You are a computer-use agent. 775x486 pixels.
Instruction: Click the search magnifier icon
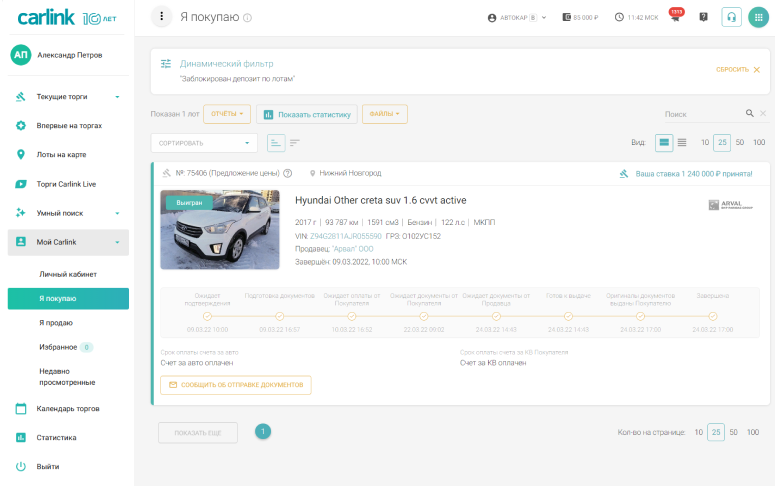(749, 114)
